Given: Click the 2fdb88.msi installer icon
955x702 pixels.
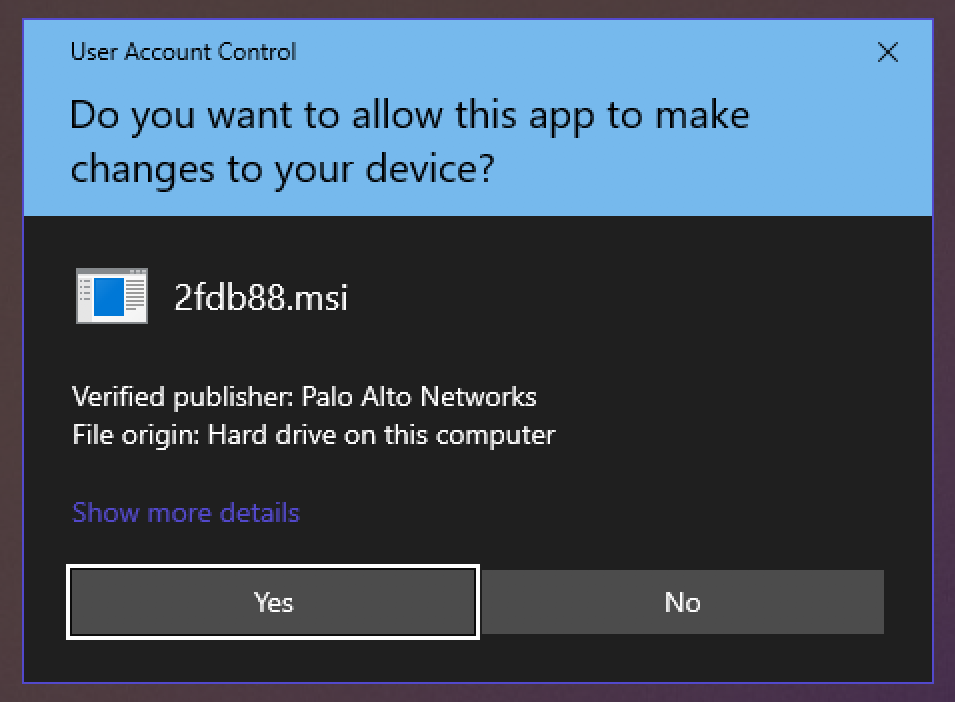Looking at the screenshot, I should click(x=111, y=296).
